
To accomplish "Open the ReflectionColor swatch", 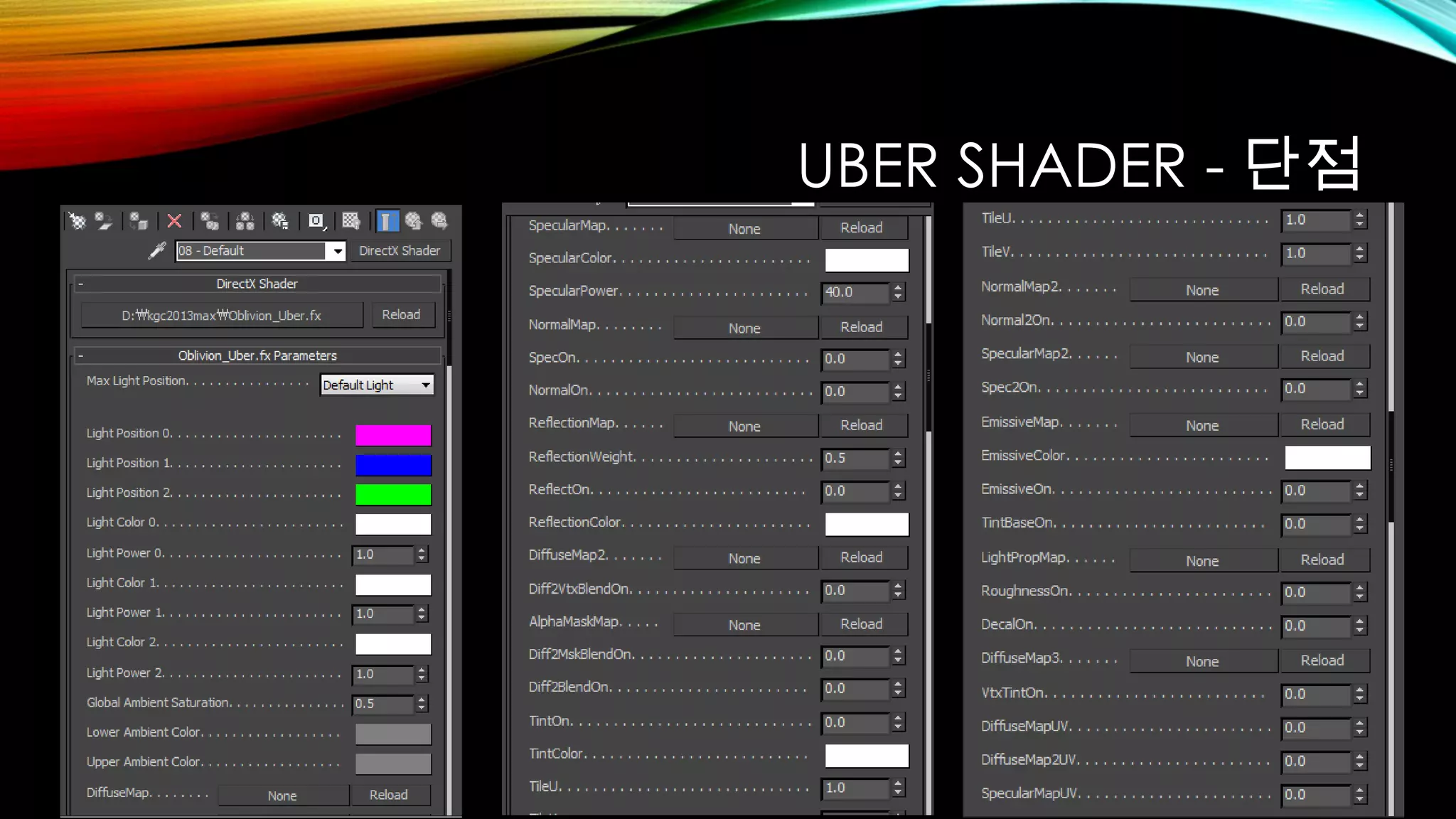I will pyautogui.click(x=867, y=524).
